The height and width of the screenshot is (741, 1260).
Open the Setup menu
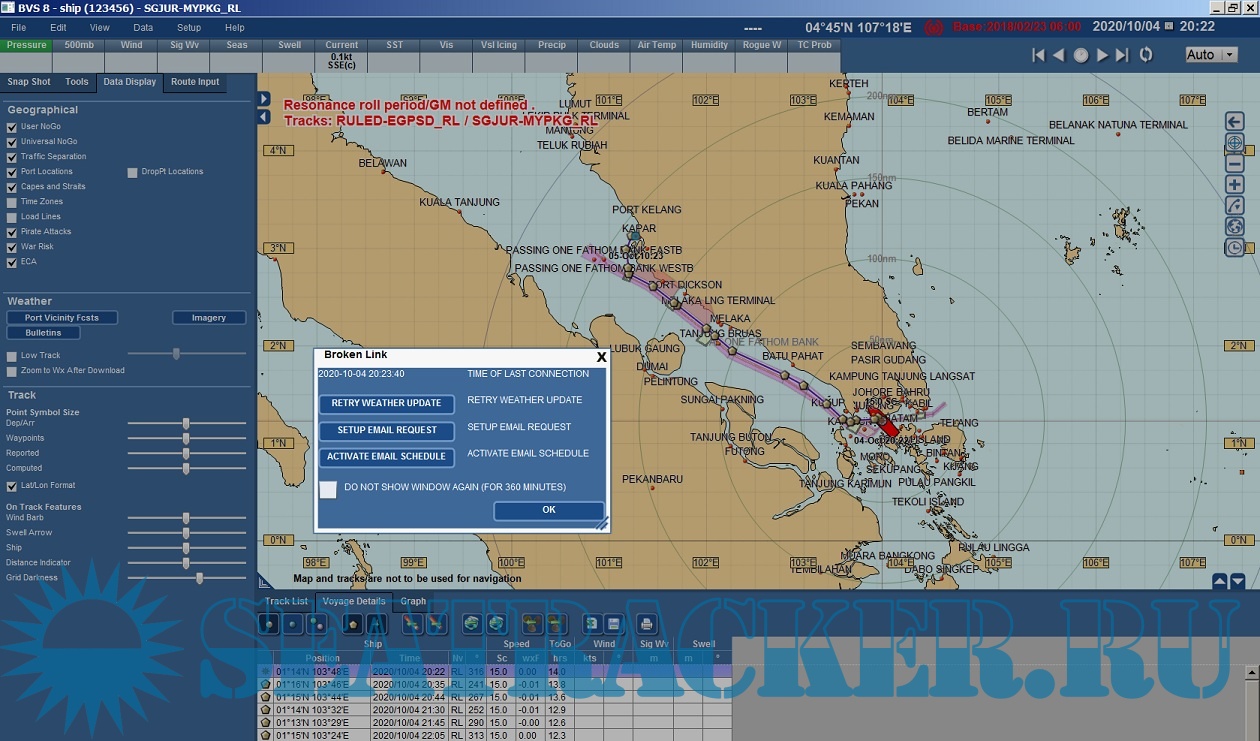(x=188, y=28)
